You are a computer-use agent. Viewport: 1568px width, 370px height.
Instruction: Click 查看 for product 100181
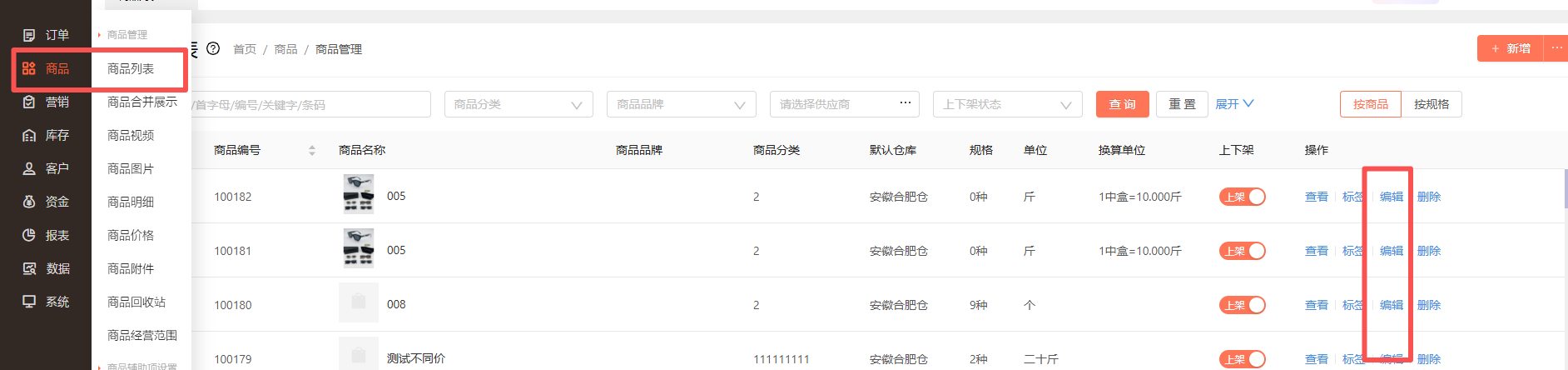tap(1317, 251)
